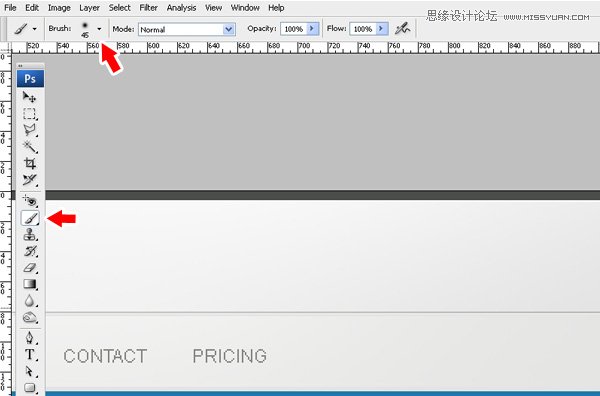Select the Red Eye healing tool
Image resolution: width=600 pixels, height=396 pixels.
coord(29,201)
